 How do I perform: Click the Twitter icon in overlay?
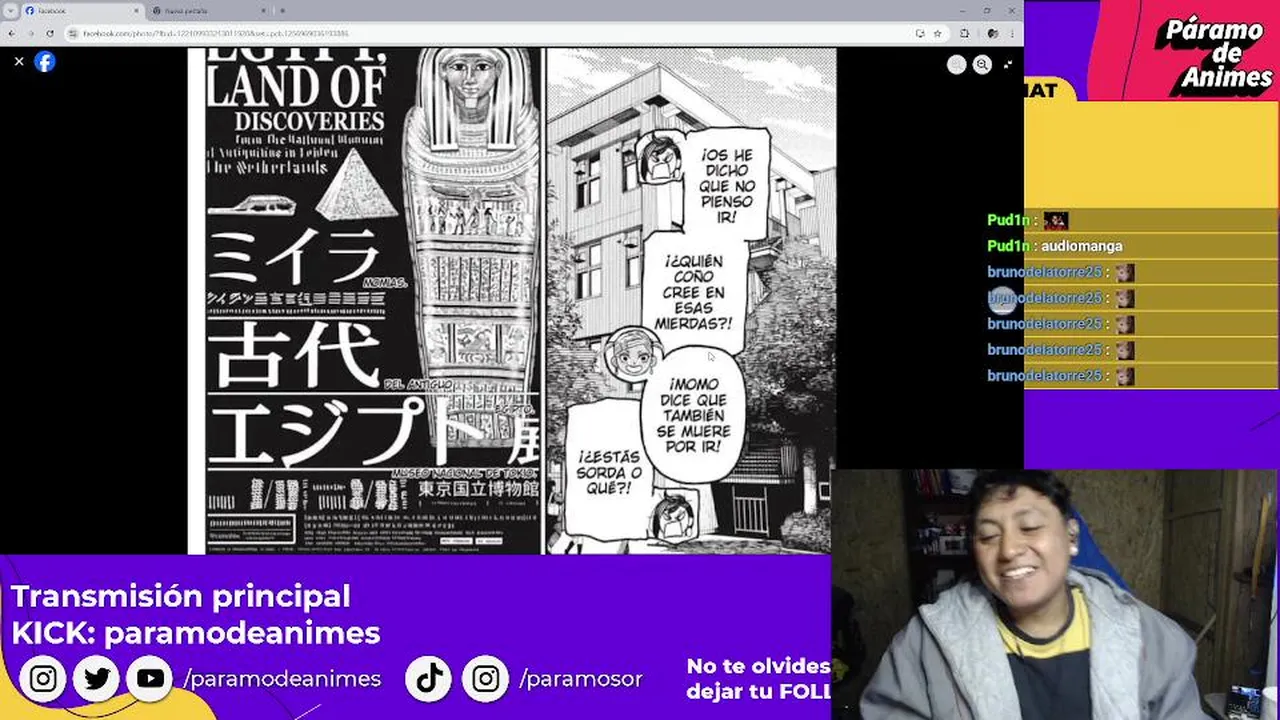click(97, 679)
